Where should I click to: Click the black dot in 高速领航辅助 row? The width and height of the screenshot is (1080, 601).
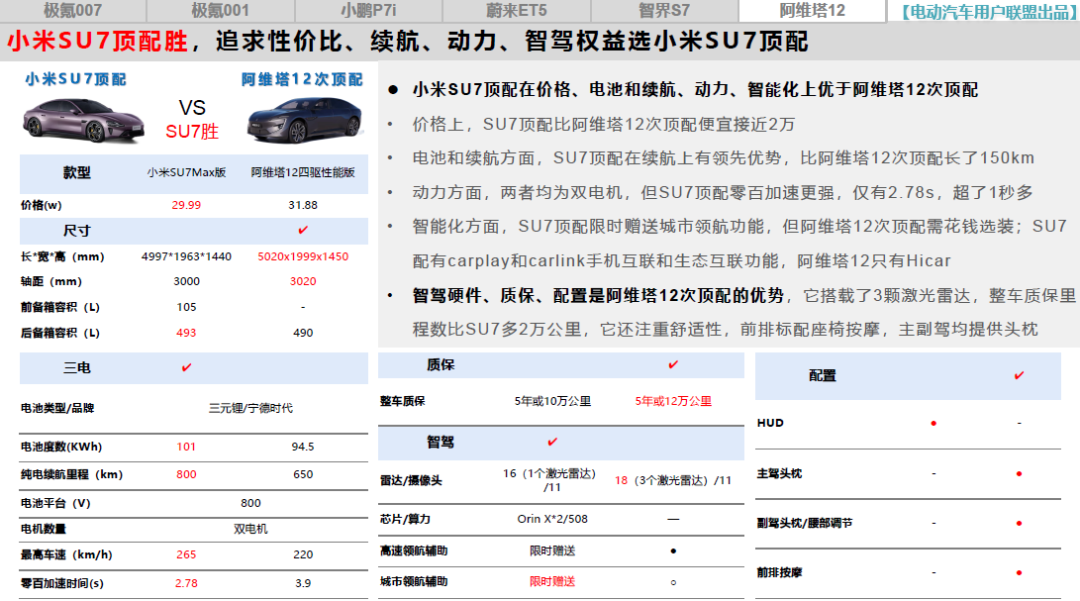[x=673, y=551]
